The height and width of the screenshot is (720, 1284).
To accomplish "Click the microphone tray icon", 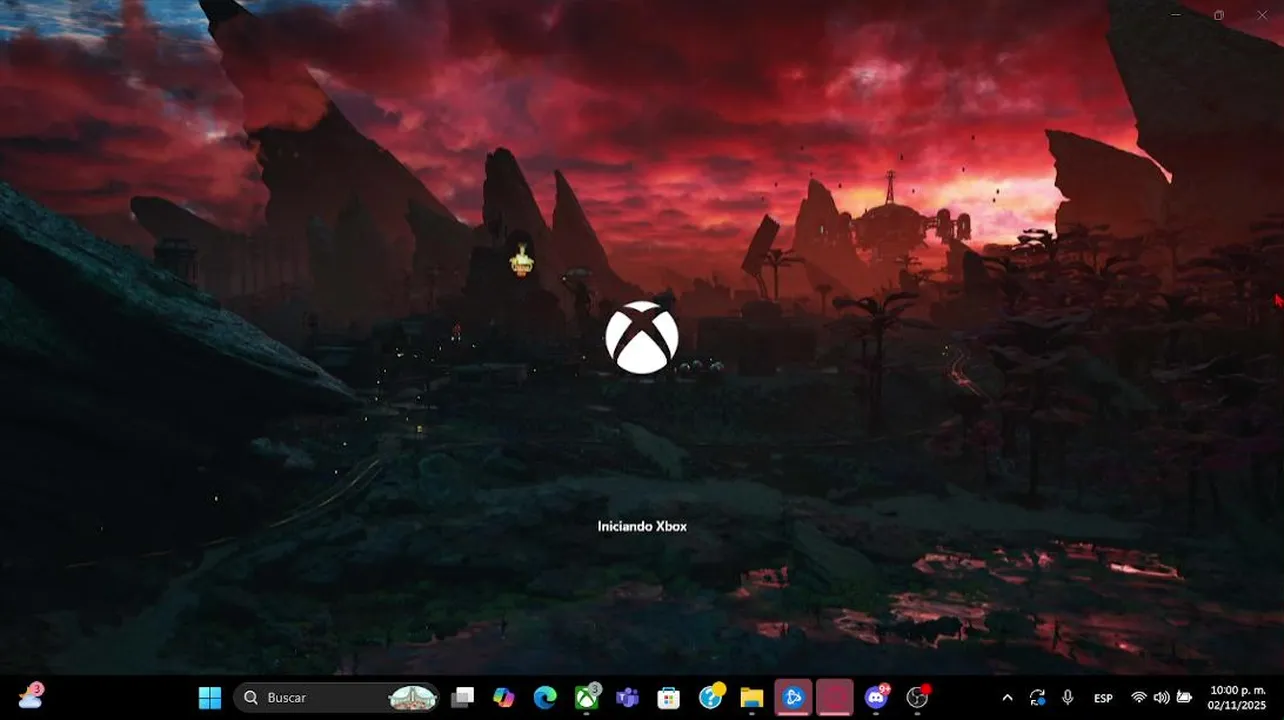I will coord(1068,697).
